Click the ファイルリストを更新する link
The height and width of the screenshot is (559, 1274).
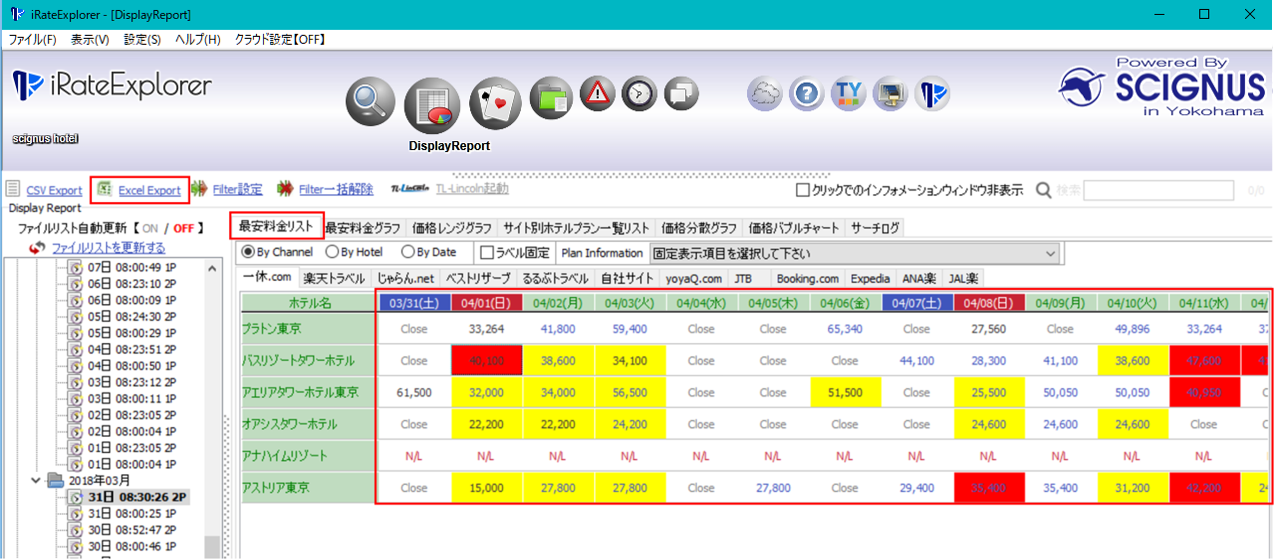click(108, 247)
